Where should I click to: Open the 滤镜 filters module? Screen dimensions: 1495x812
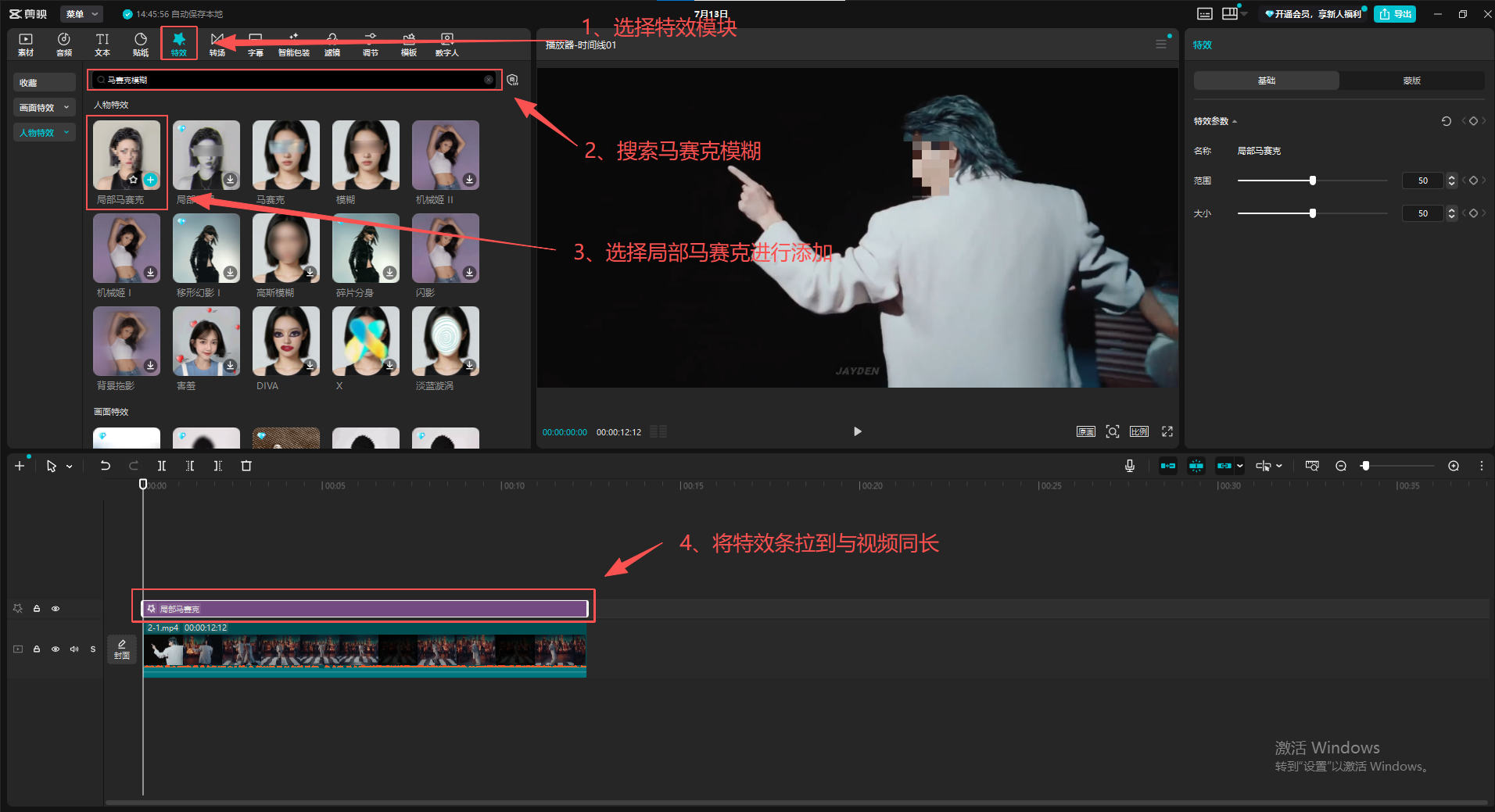(332, 45)
